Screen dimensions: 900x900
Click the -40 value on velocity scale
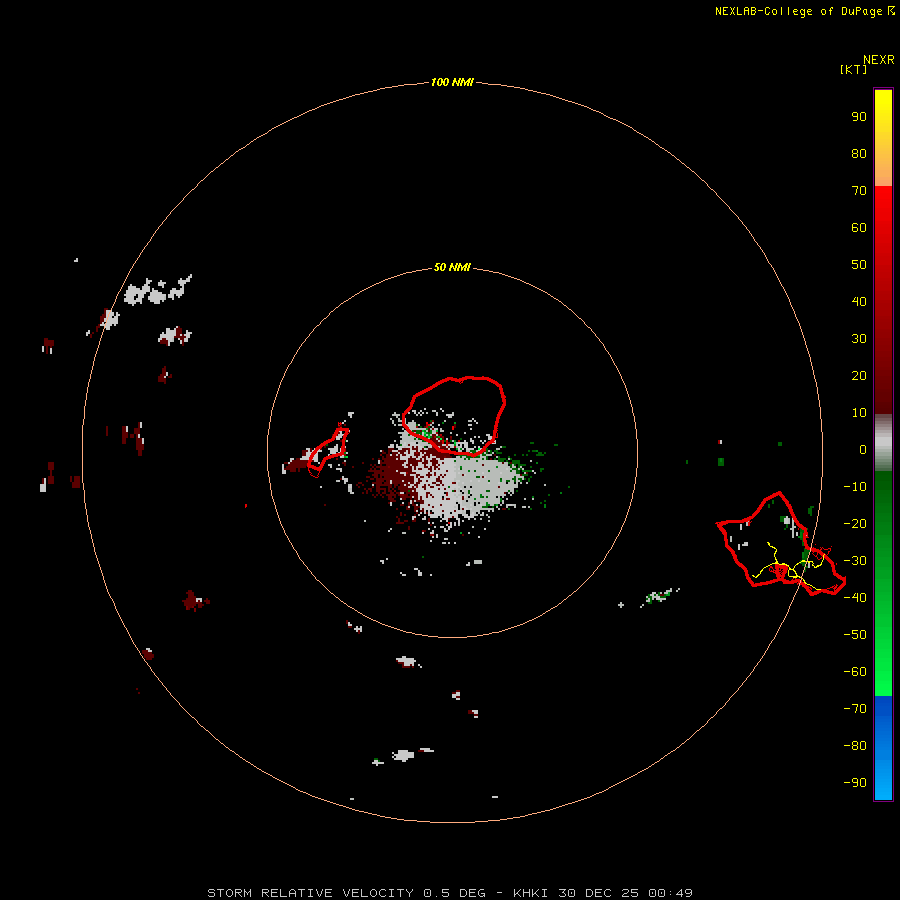855,598
